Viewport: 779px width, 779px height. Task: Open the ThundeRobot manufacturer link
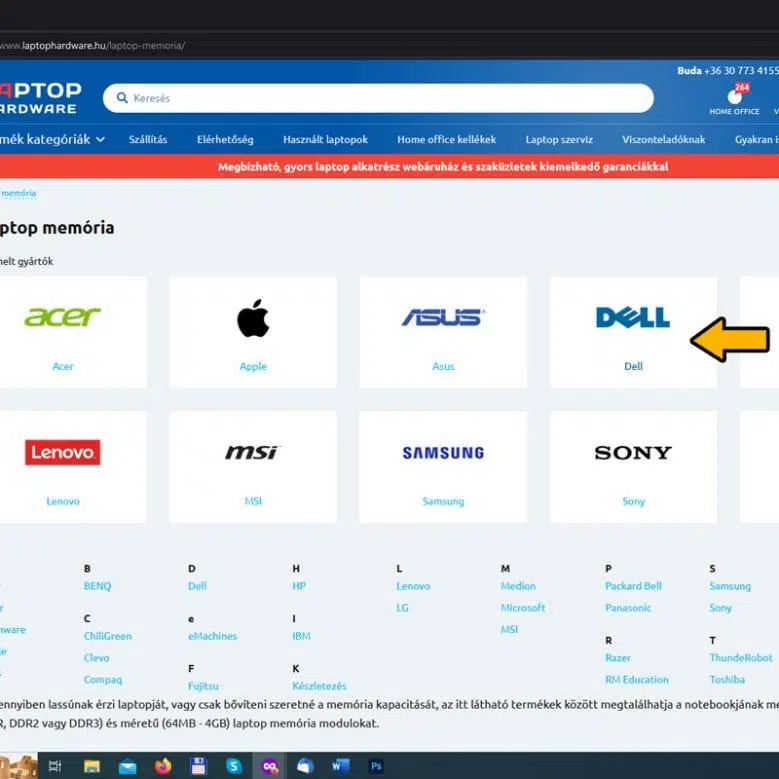(x=741, y=658)
